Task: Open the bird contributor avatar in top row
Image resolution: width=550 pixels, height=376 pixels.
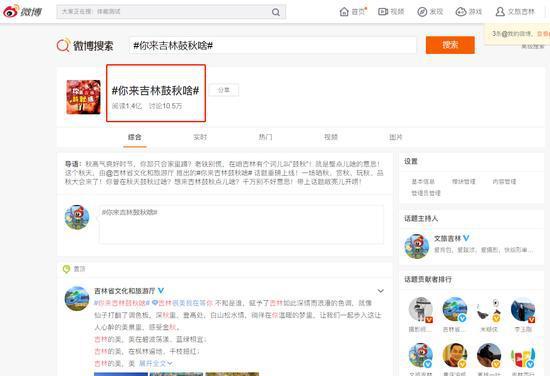Action: 489,309
